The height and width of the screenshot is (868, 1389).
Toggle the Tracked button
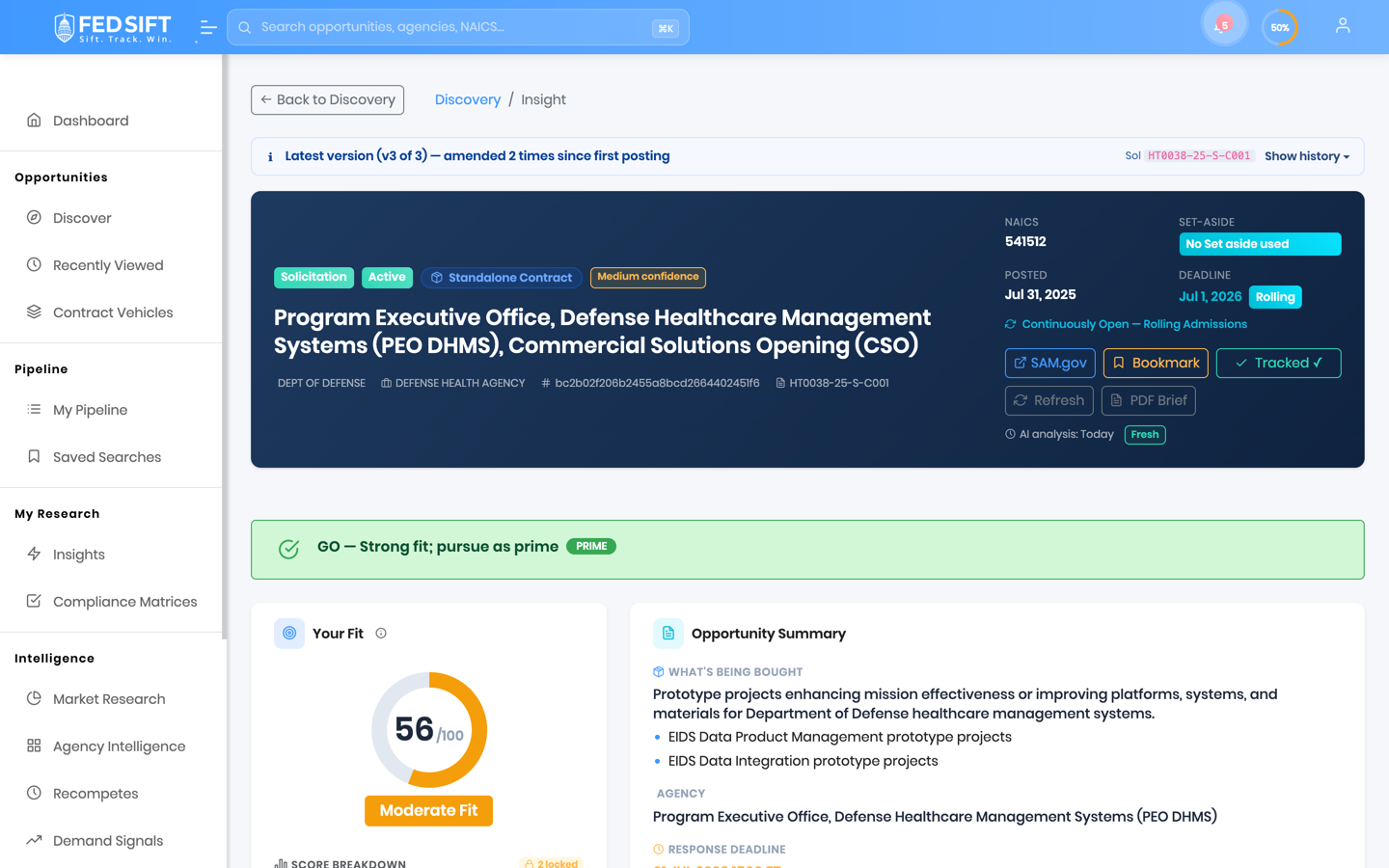pyautogui.click(x=1278, y=363)
